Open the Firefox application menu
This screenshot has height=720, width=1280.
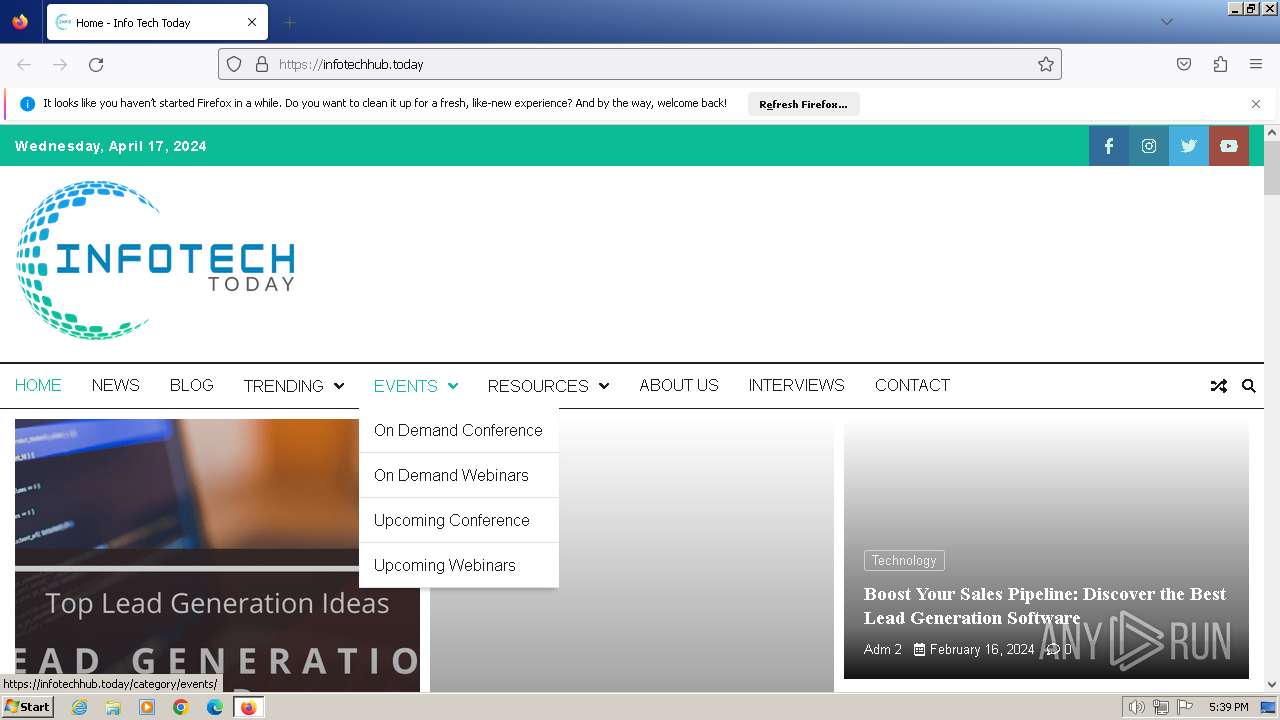(x=1256, y=64)
